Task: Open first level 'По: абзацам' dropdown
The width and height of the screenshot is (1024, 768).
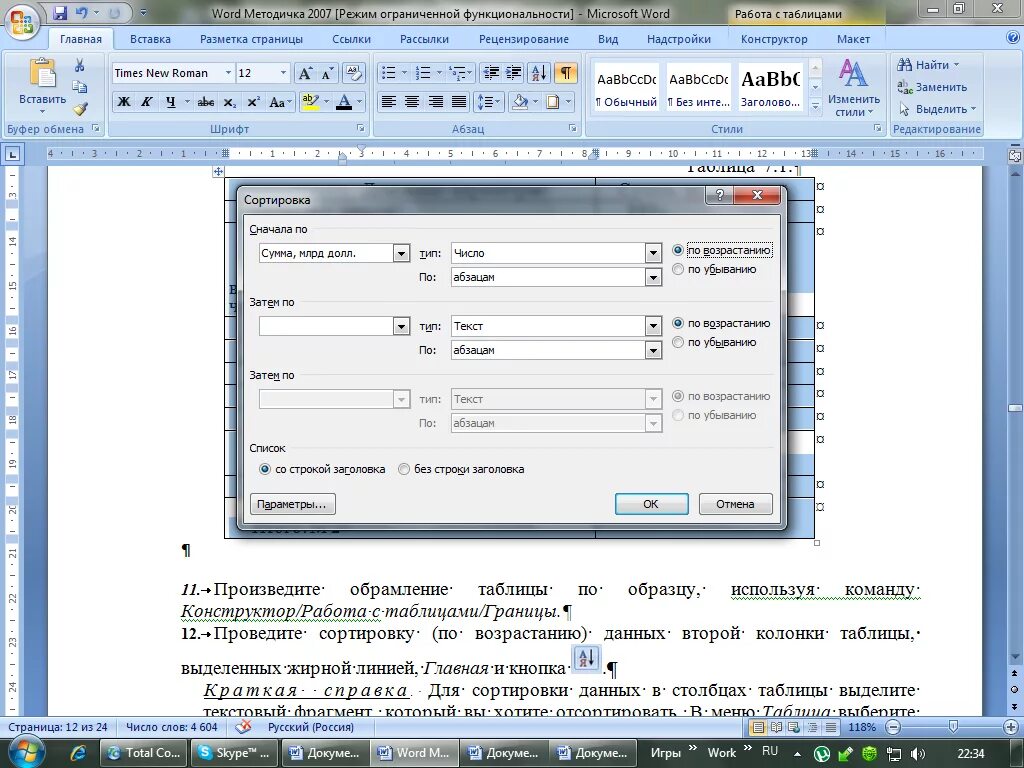Action: tap(653, 278)
